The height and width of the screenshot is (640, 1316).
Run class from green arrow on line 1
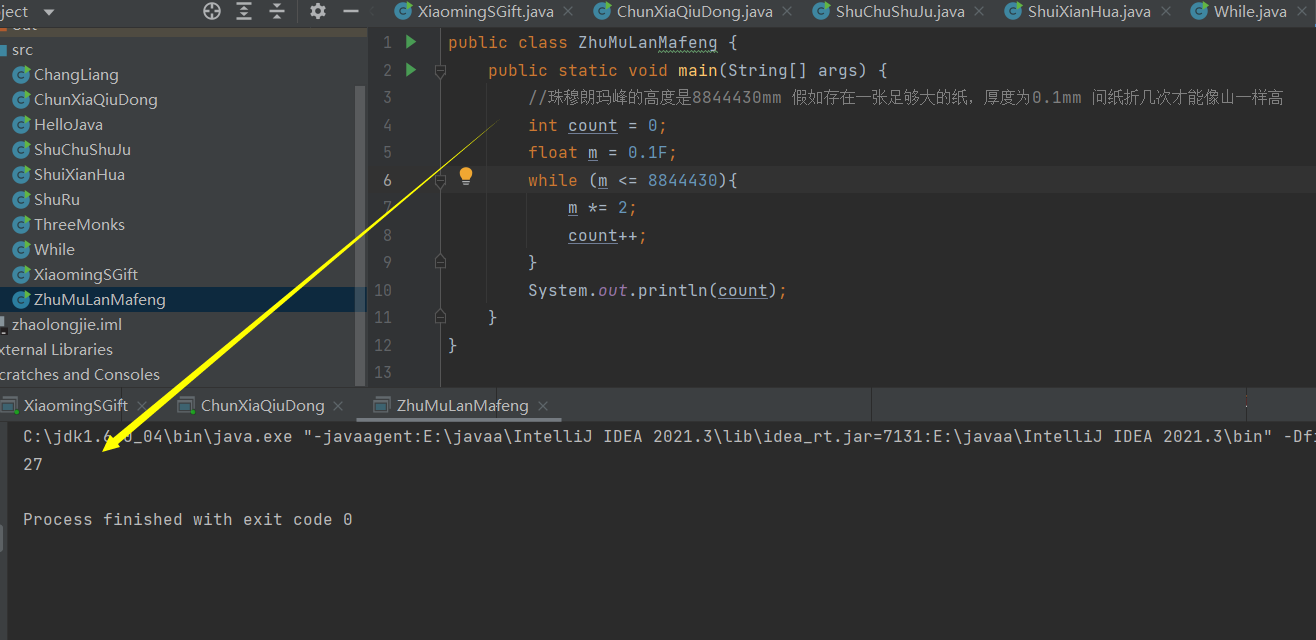point(410,43)
